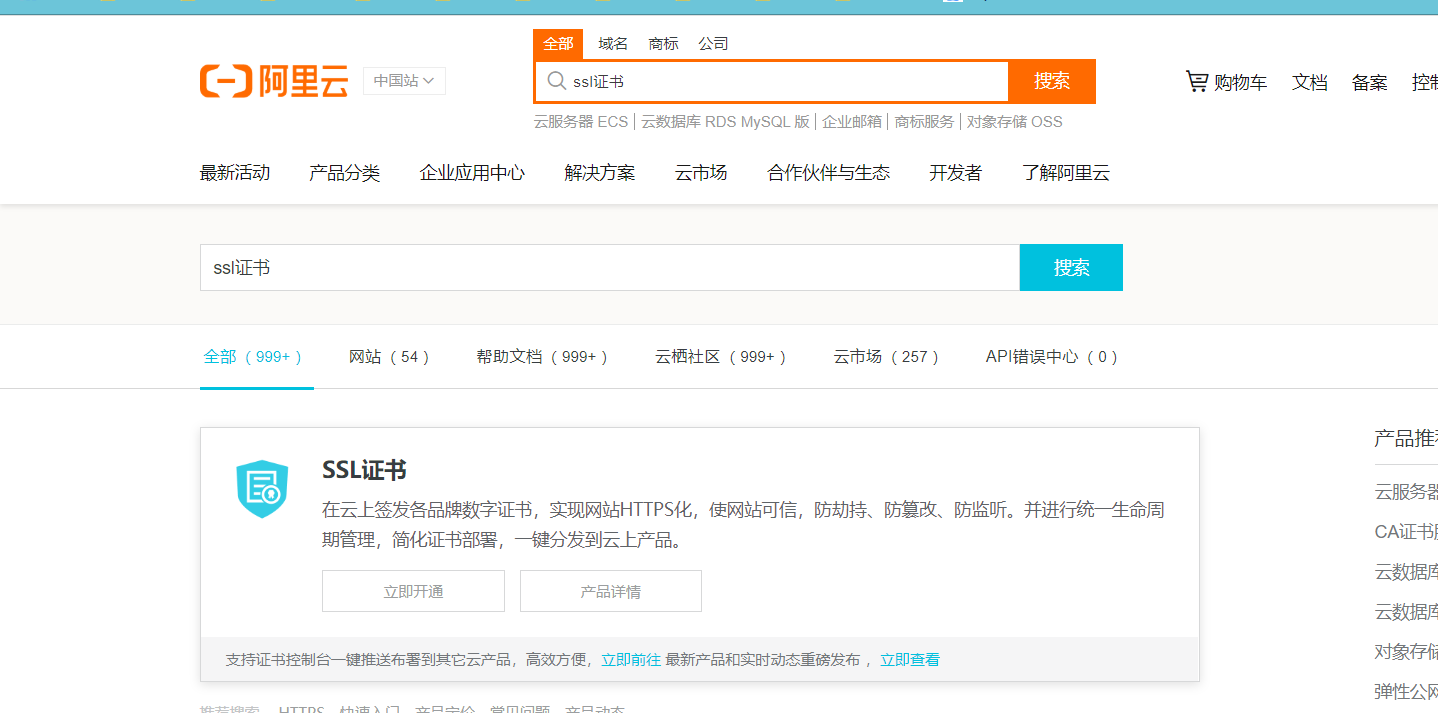Viewport: 1438px width, 713px height.
Task: Click the SSL证书 result title
Action: point(364,470)
